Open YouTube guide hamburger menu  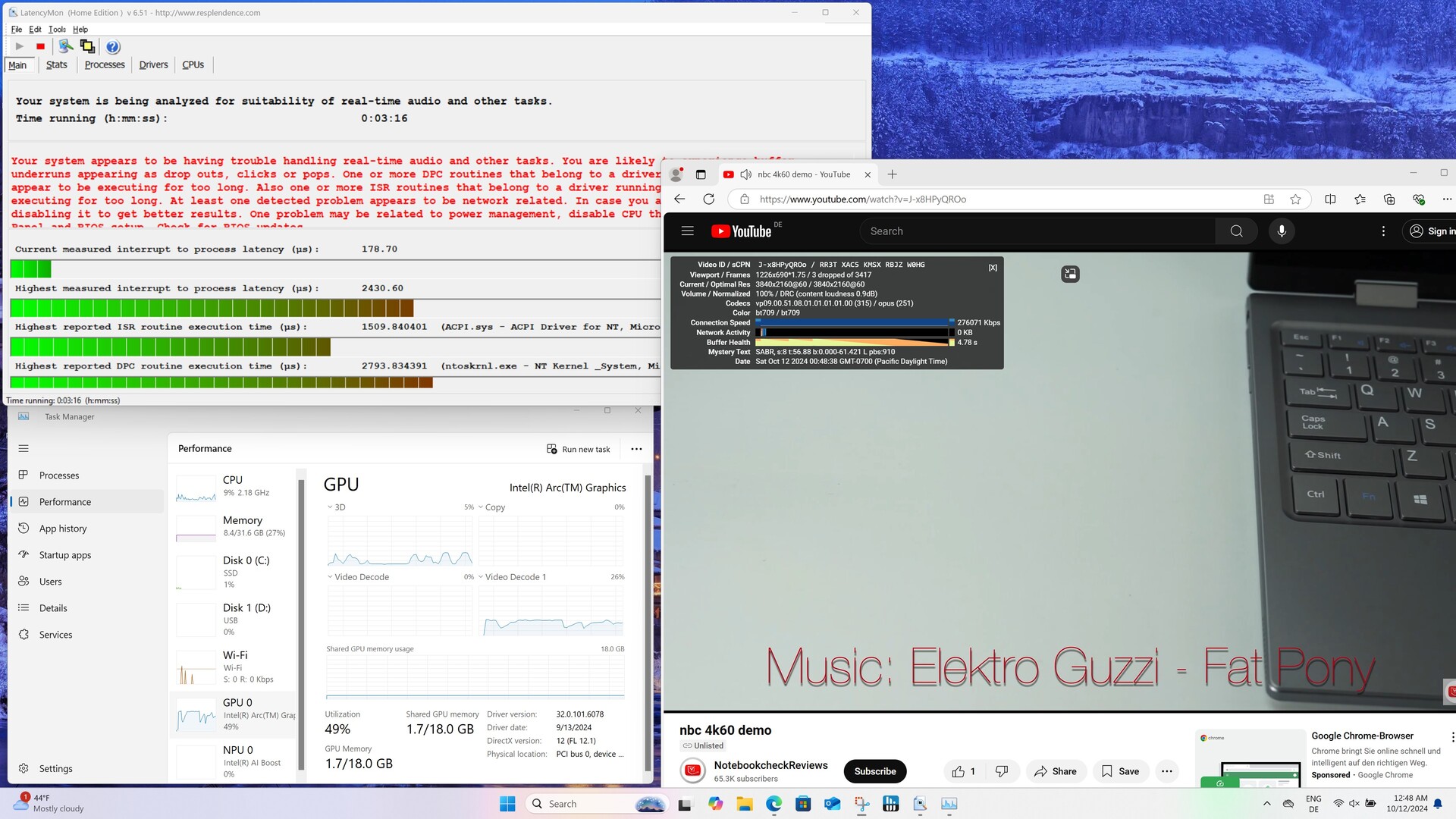(x=687, y=231)
